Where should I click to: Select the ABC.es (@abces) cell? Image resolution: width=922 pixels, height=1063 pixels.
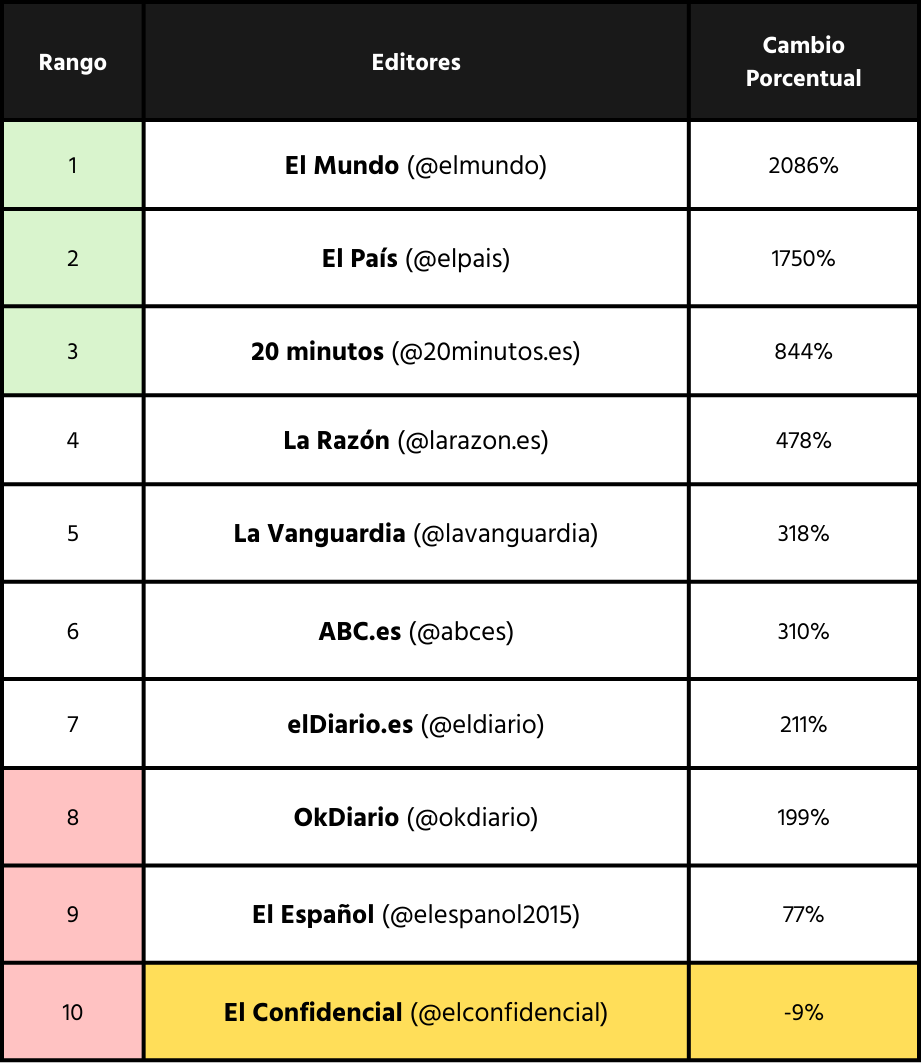tap(416, 632)
